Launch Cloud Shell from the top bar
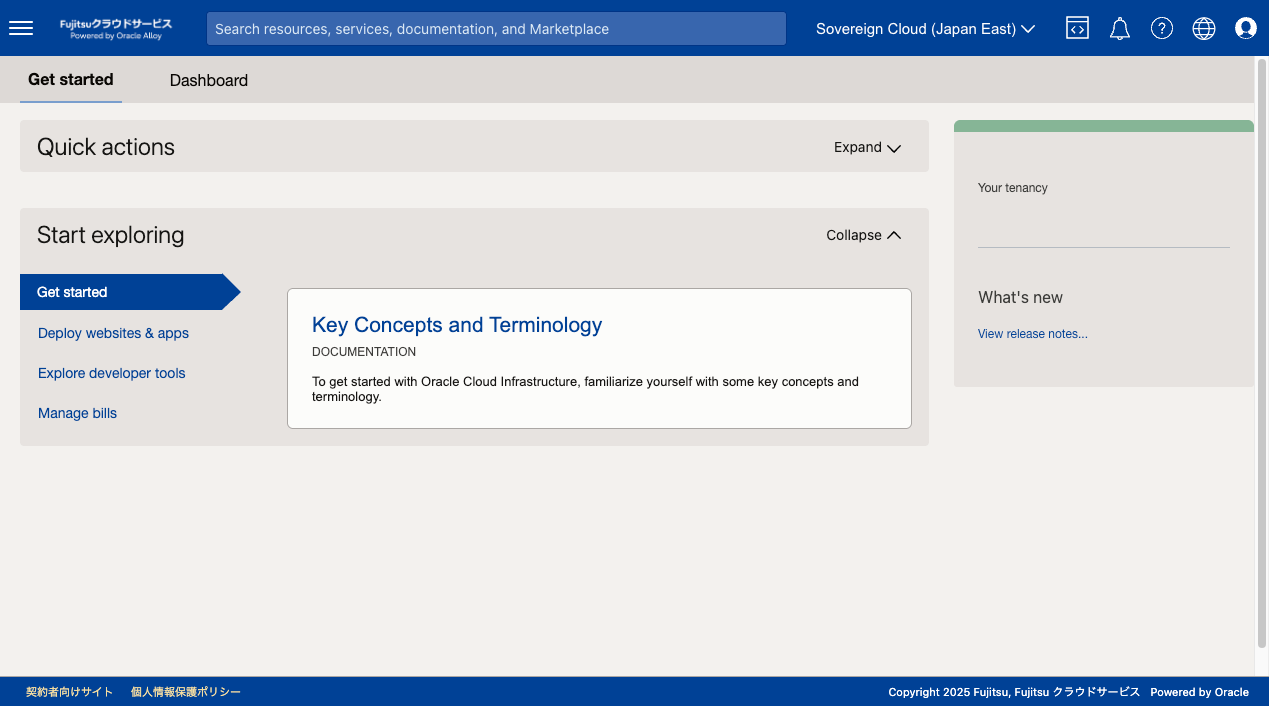 pos(1077,28)
